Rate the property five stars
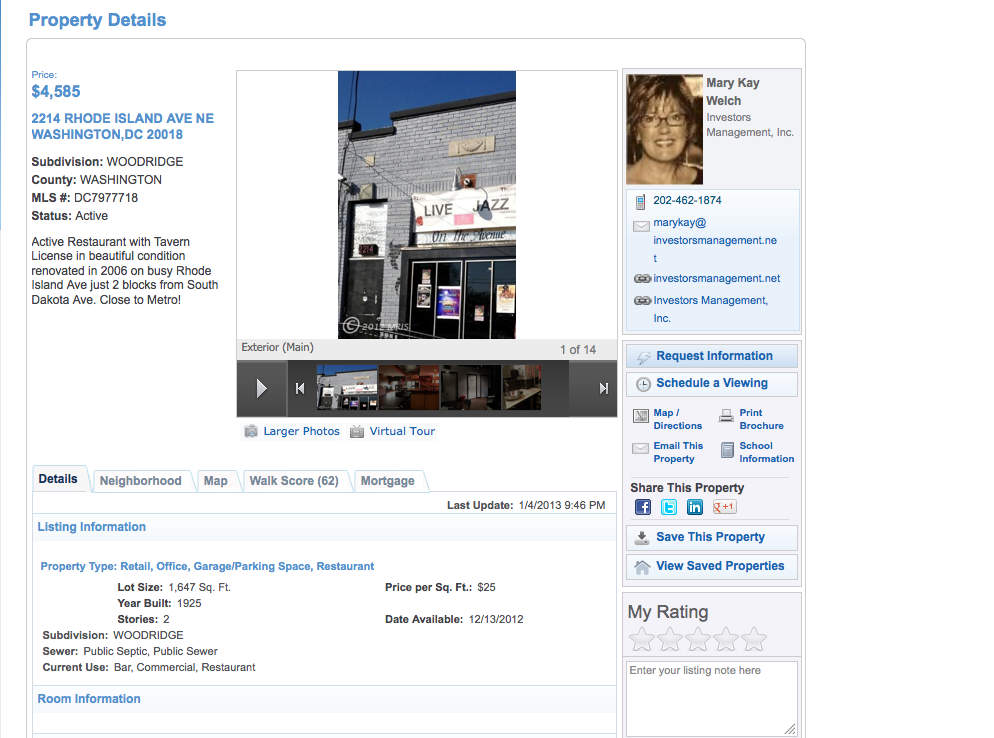 click(x=754, y=639)
